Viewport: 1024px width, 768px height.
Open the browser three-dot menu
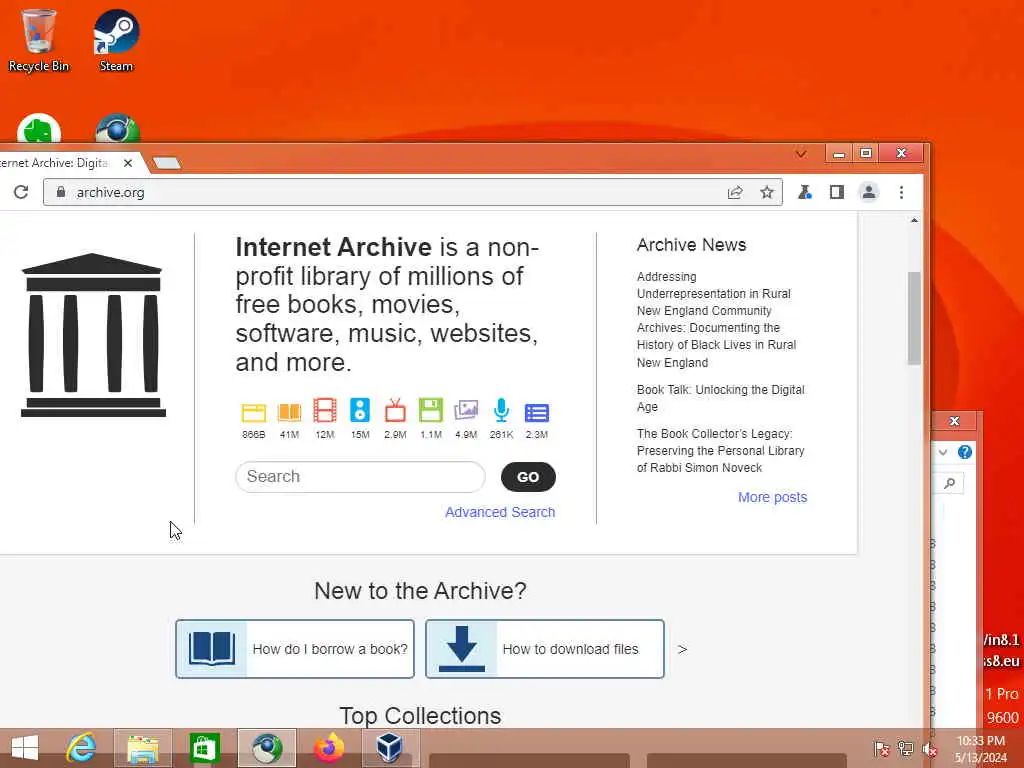click(901, 192)
